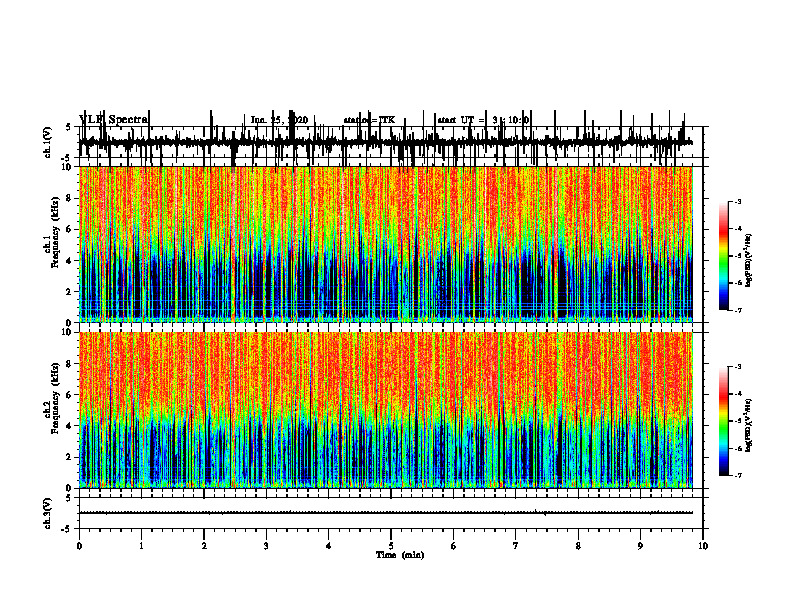Click the ch.1 spectrogram color bar
Screen dimensions: 792x612
pyautogui.click(x=724, y=256)
